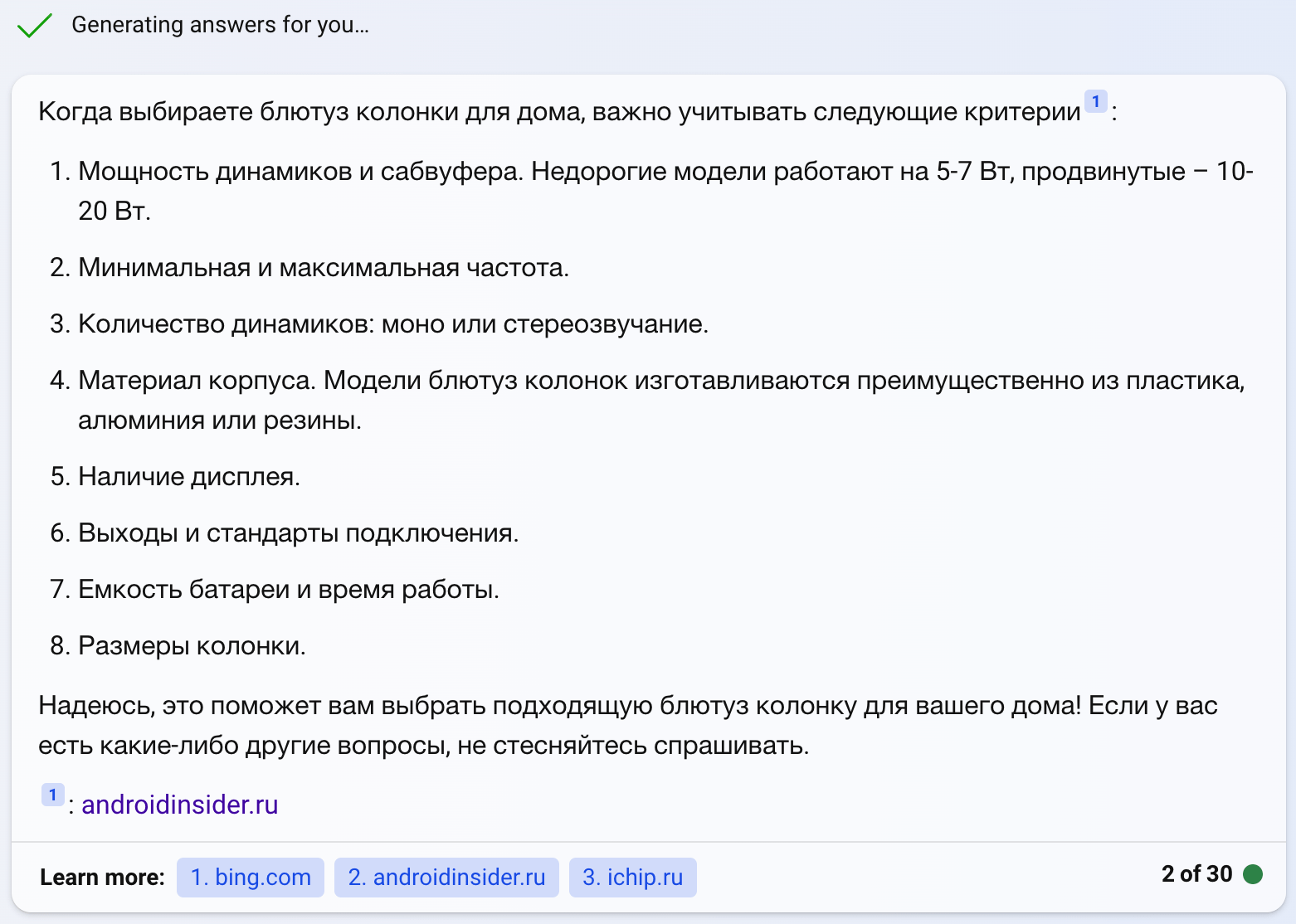
Task: Select the Размеры колонки list item
Action: click(192, 645)
